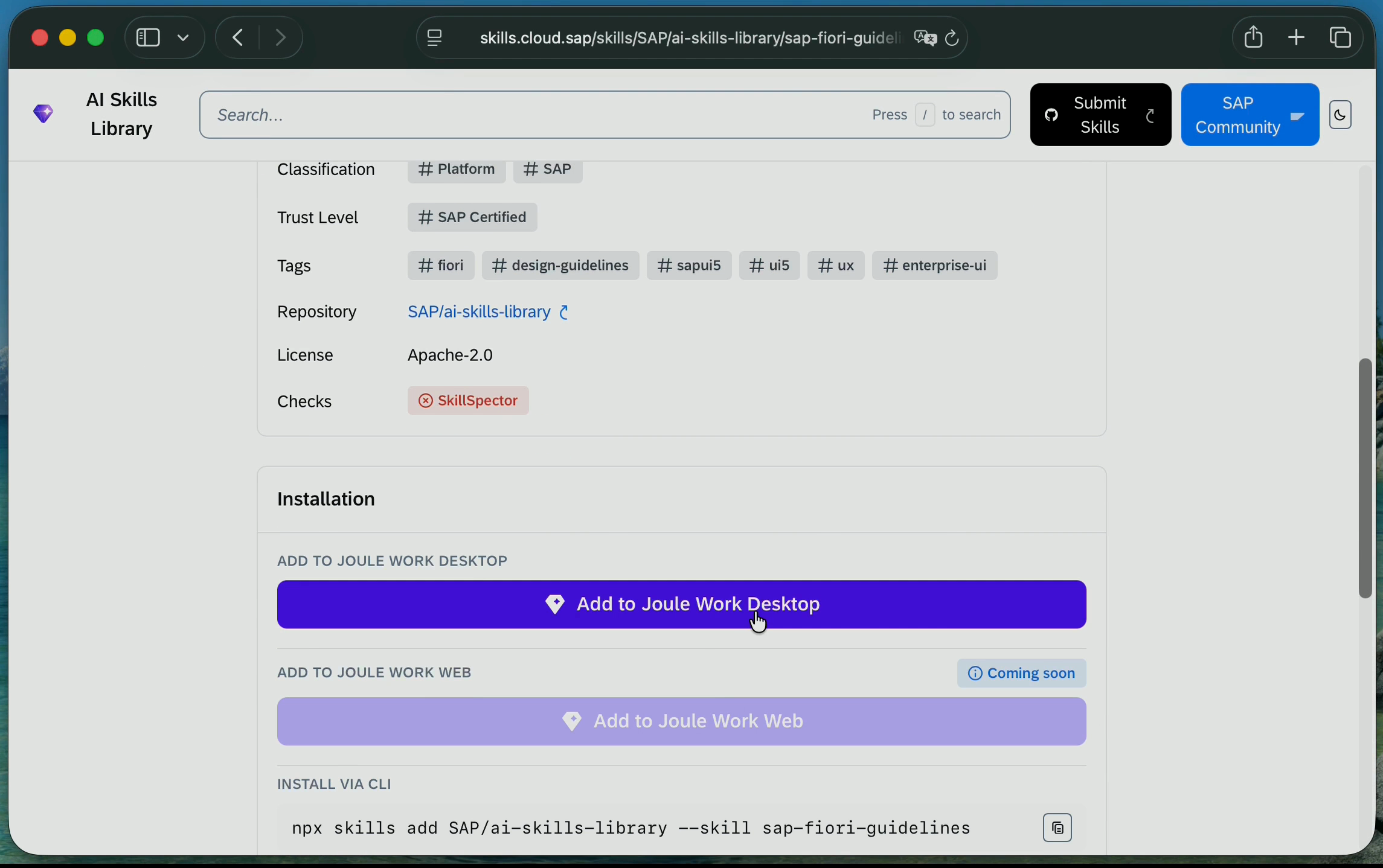Go forward with the forward arrow
Image resolution: width=1383 pixels, height=868 pixels.
(x=281, y=38)
